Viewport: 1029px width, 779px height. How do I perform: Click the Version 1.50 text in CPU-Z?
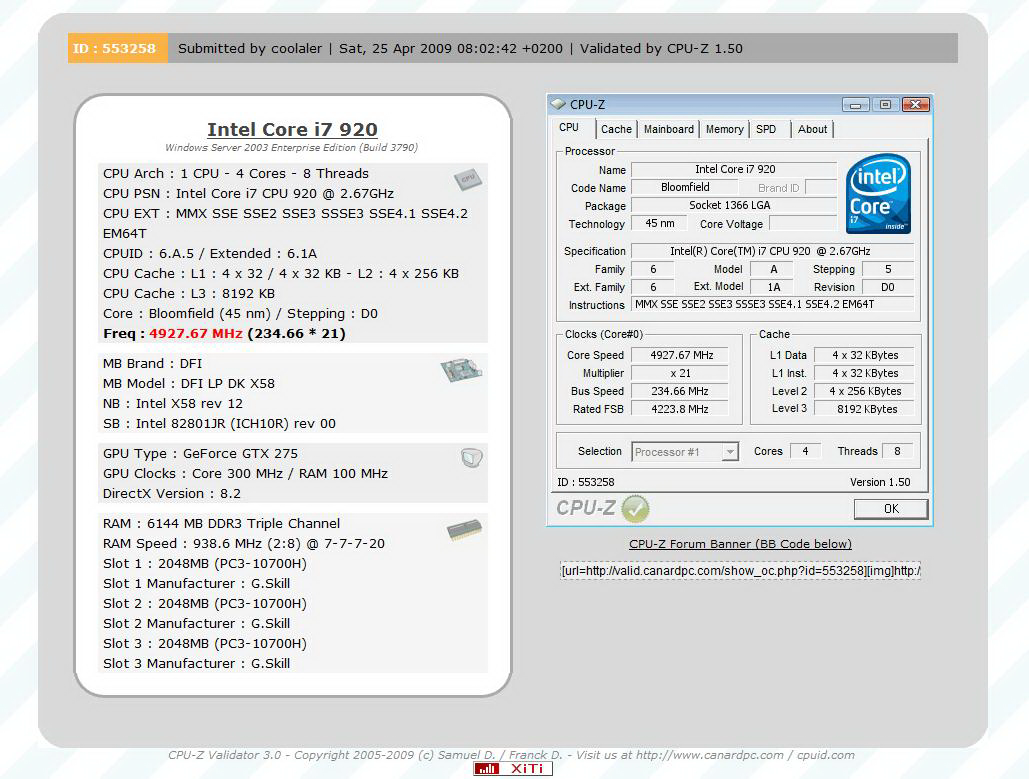pyautogui.click(x=880, y=482)
